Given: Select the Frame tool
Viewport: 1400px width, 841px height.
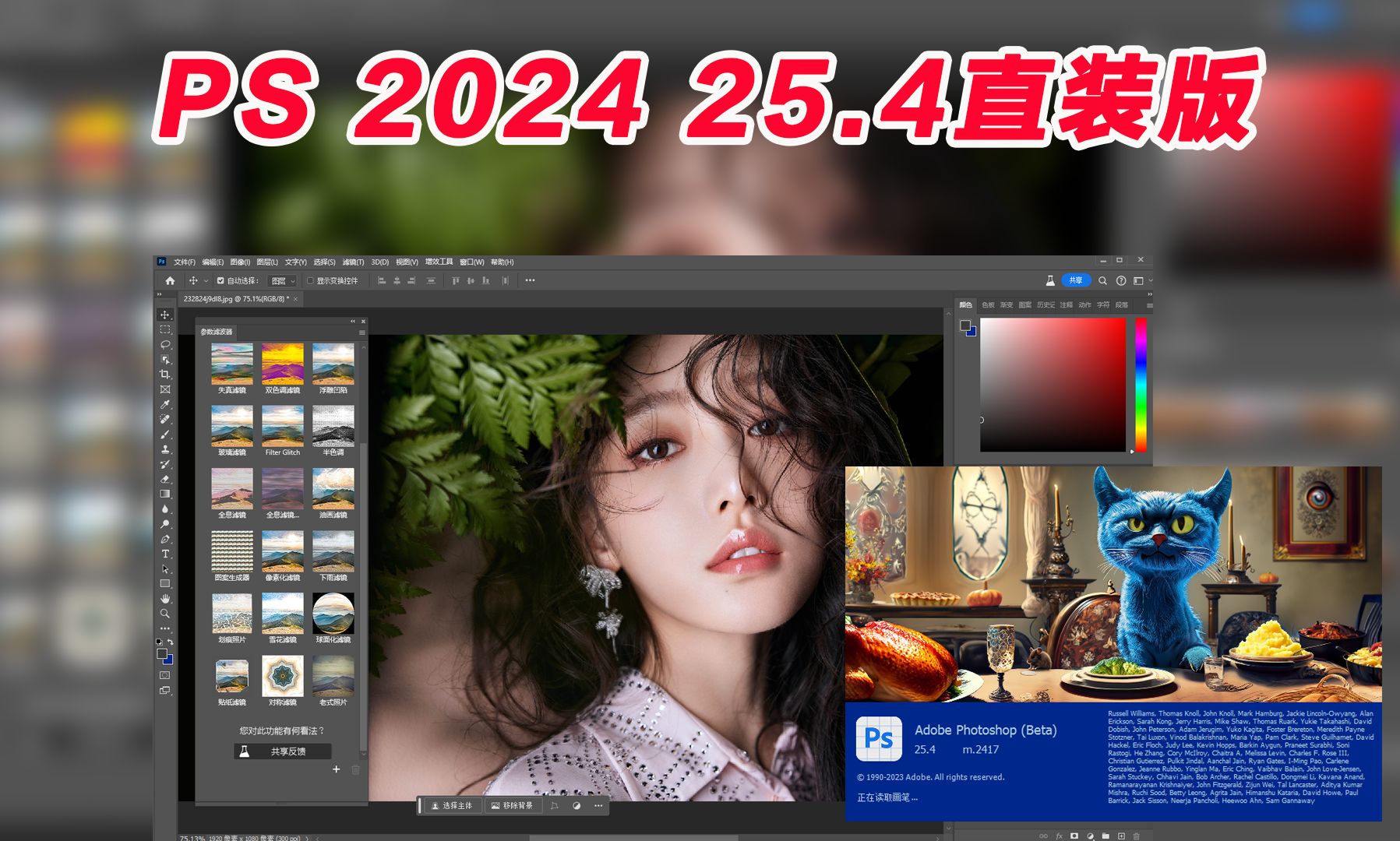Looking at the screenshot, I should (x=165, y=389).
